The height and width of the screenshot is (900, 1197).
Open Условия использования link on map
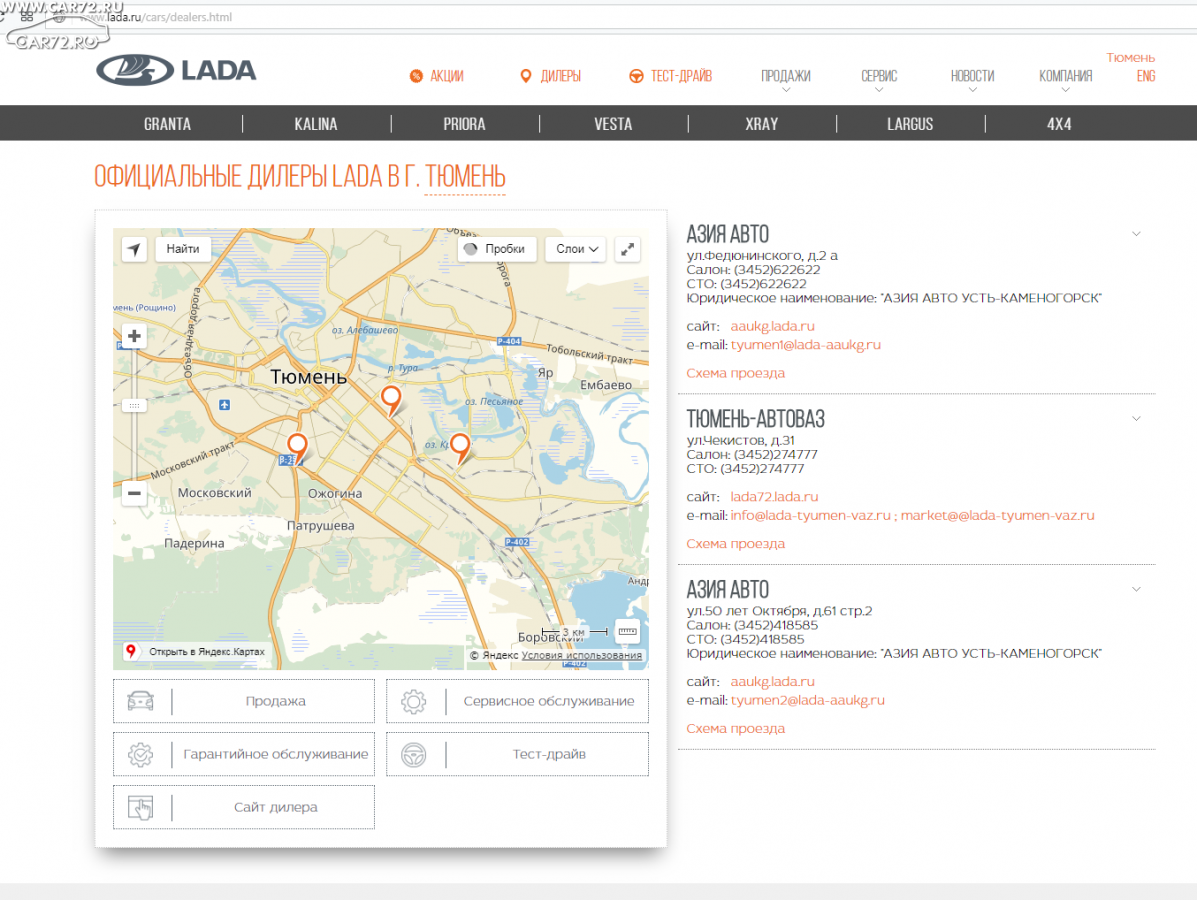[x=582, y=655]
